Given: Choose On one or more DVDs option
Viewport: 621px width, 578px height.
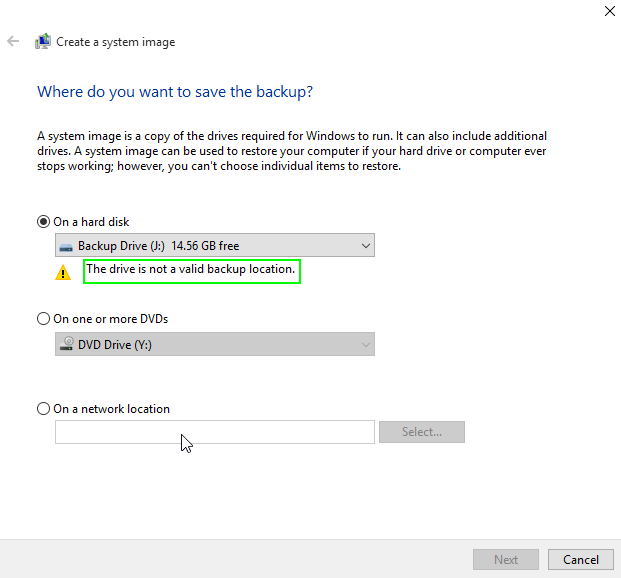Looking at the screenshot, I should click(x=43, y=319).
